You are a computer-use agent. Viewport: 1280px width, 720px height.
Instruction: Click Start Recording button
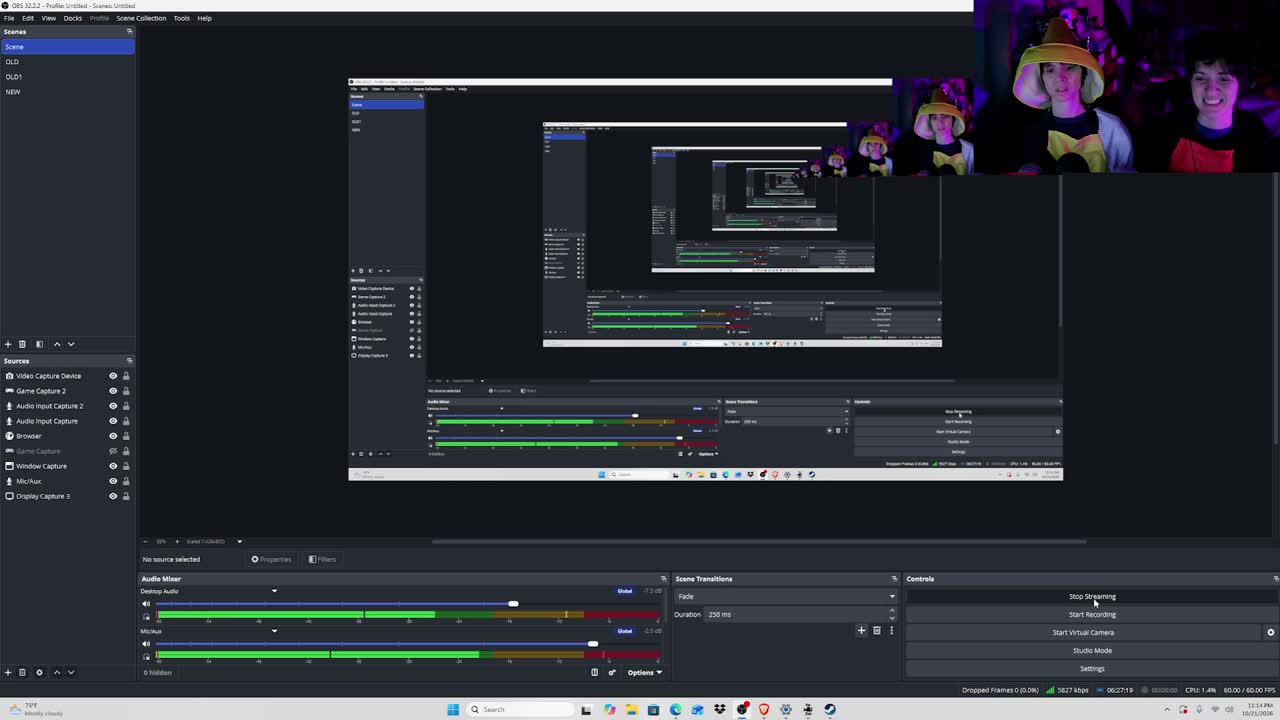coord(1092,614)
